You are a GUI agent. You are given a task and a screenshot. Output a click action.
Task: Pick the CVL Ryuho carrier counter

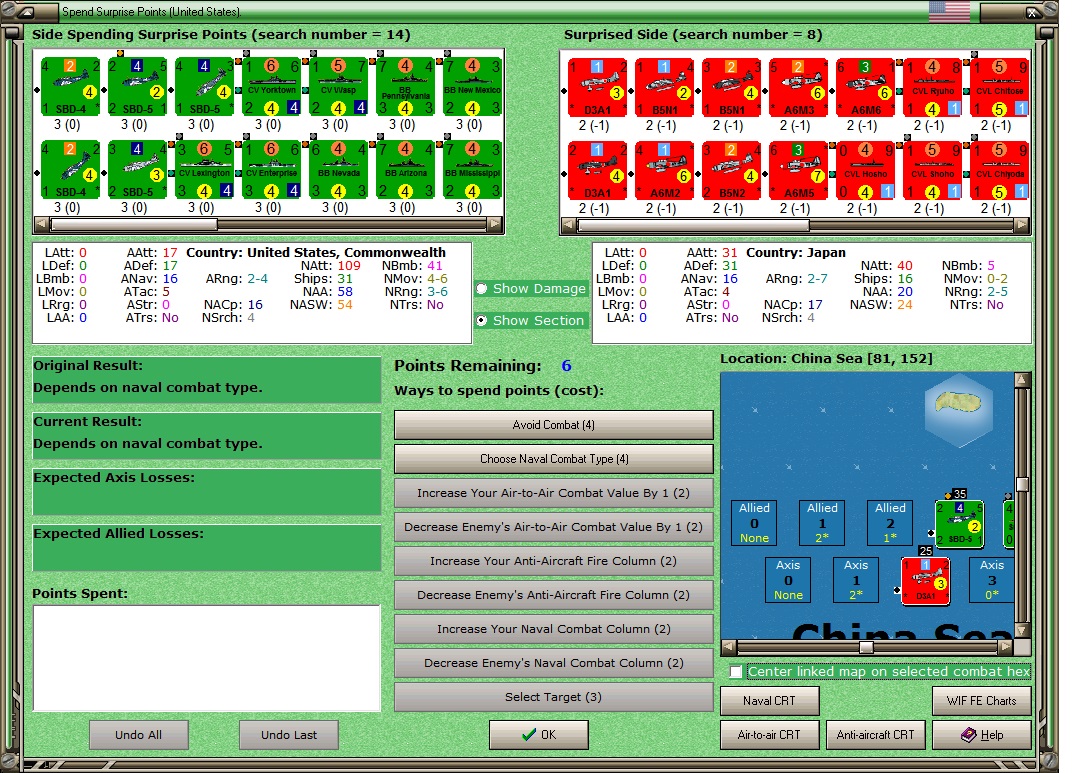(932, 88)
